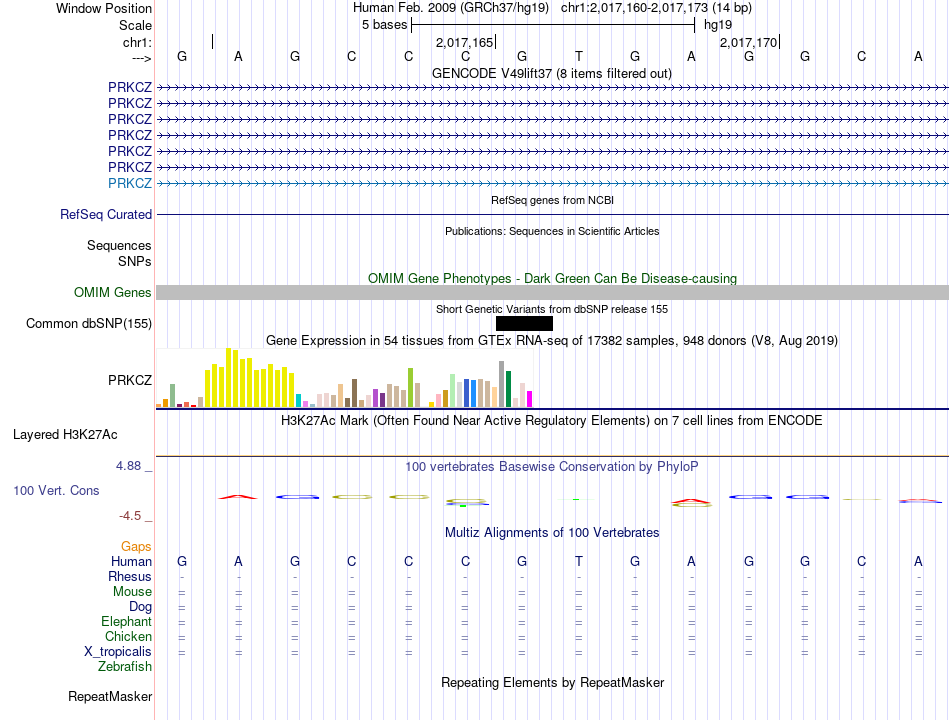
Task: Click the RepeatMasker track label
Action: 110,696
